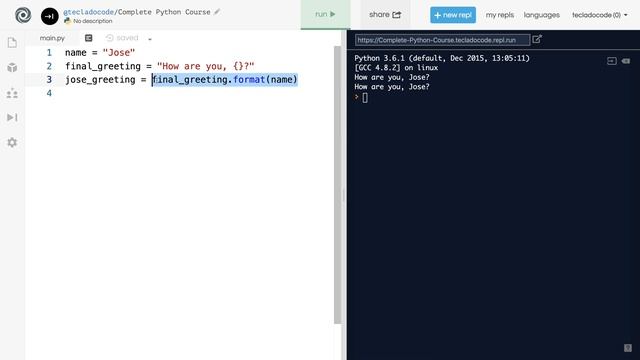The image size is (640, 360).
Task: Click line number 2 in gutter
Action: tap(49, 66)
